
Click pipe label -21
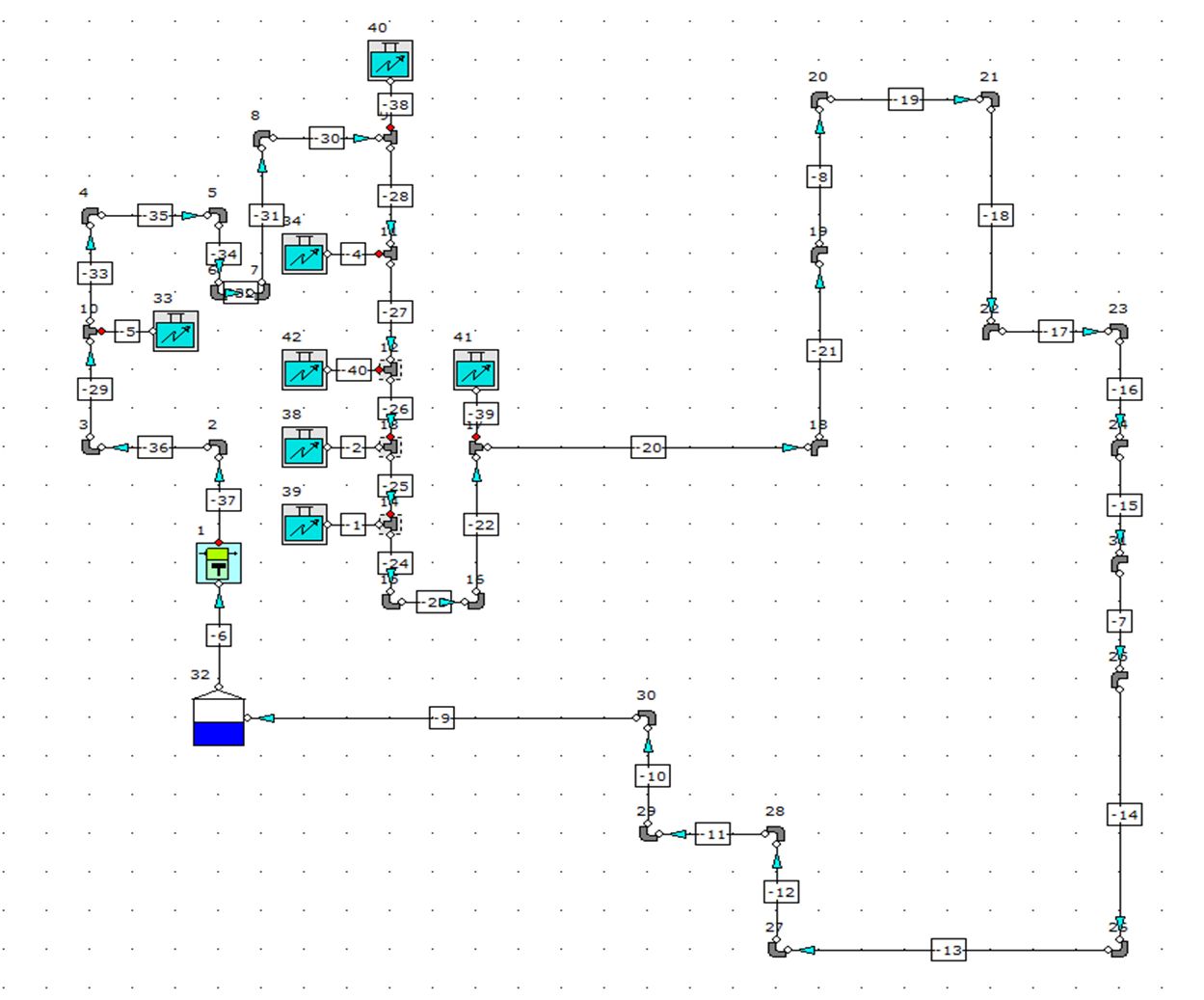click(x=824, y=350)
